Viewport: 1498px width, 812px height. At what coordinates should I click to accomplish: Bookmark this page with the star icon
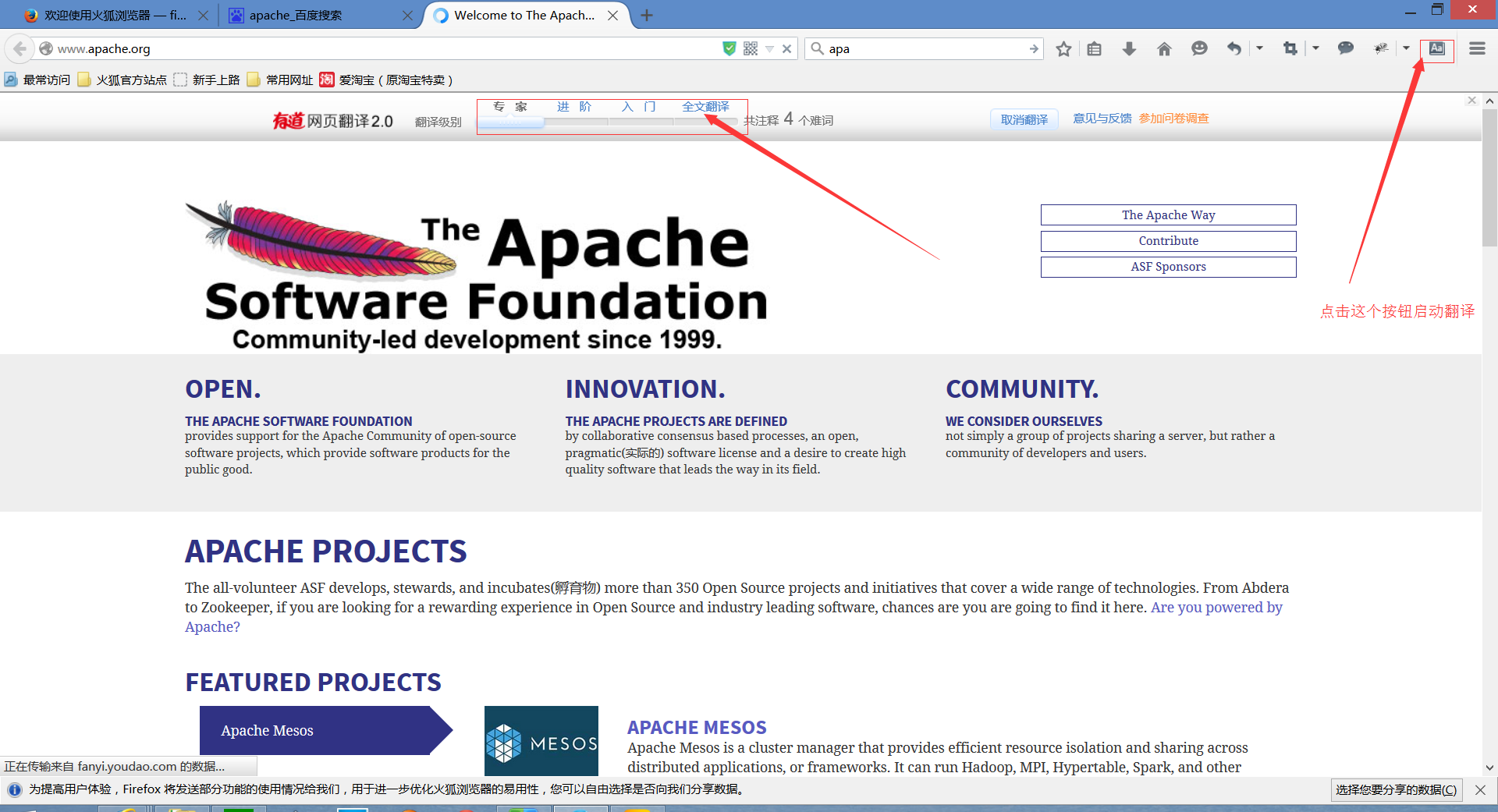1063,48
